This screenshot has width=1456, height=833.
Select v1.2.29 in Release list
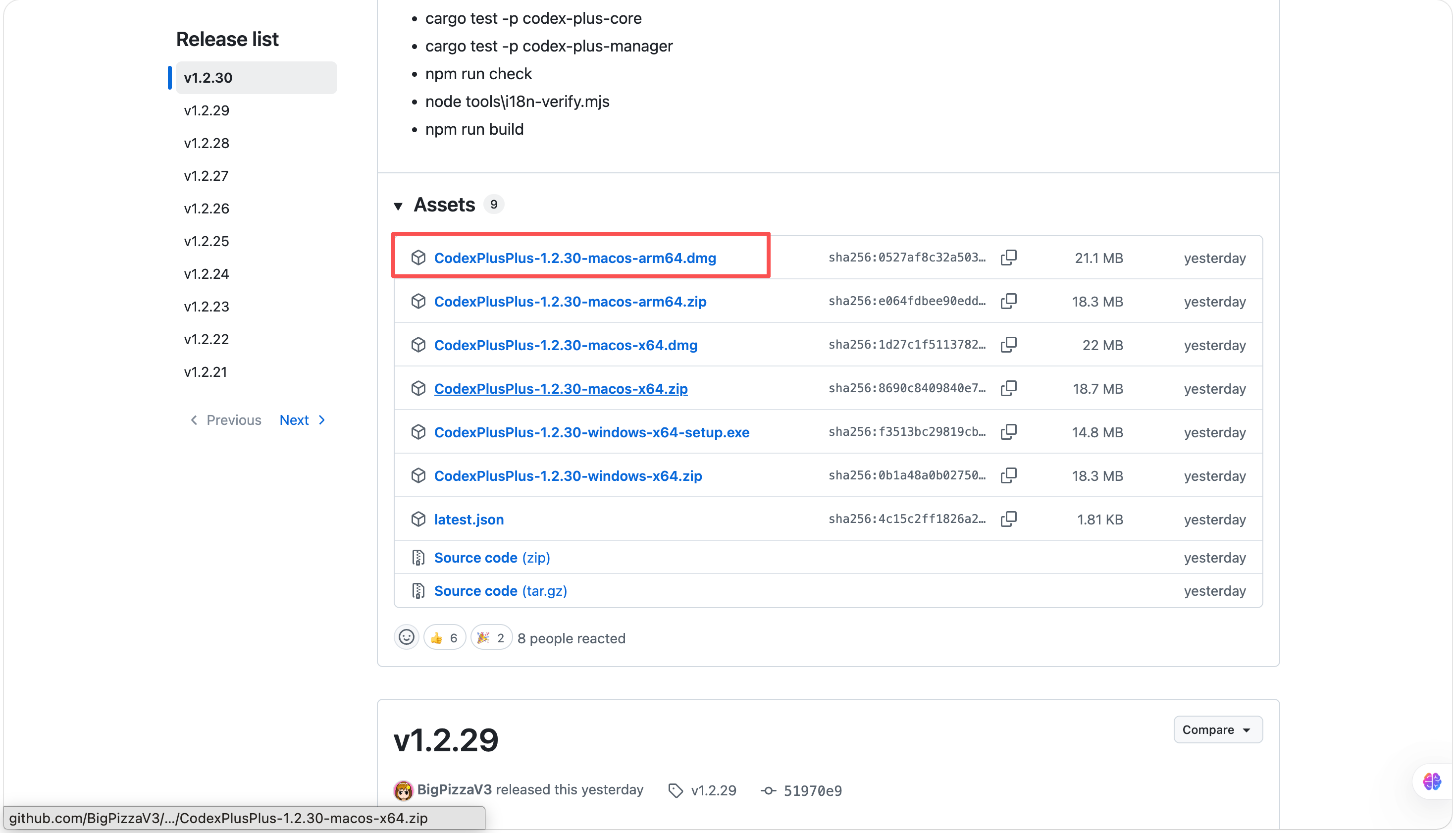[257, 110]
